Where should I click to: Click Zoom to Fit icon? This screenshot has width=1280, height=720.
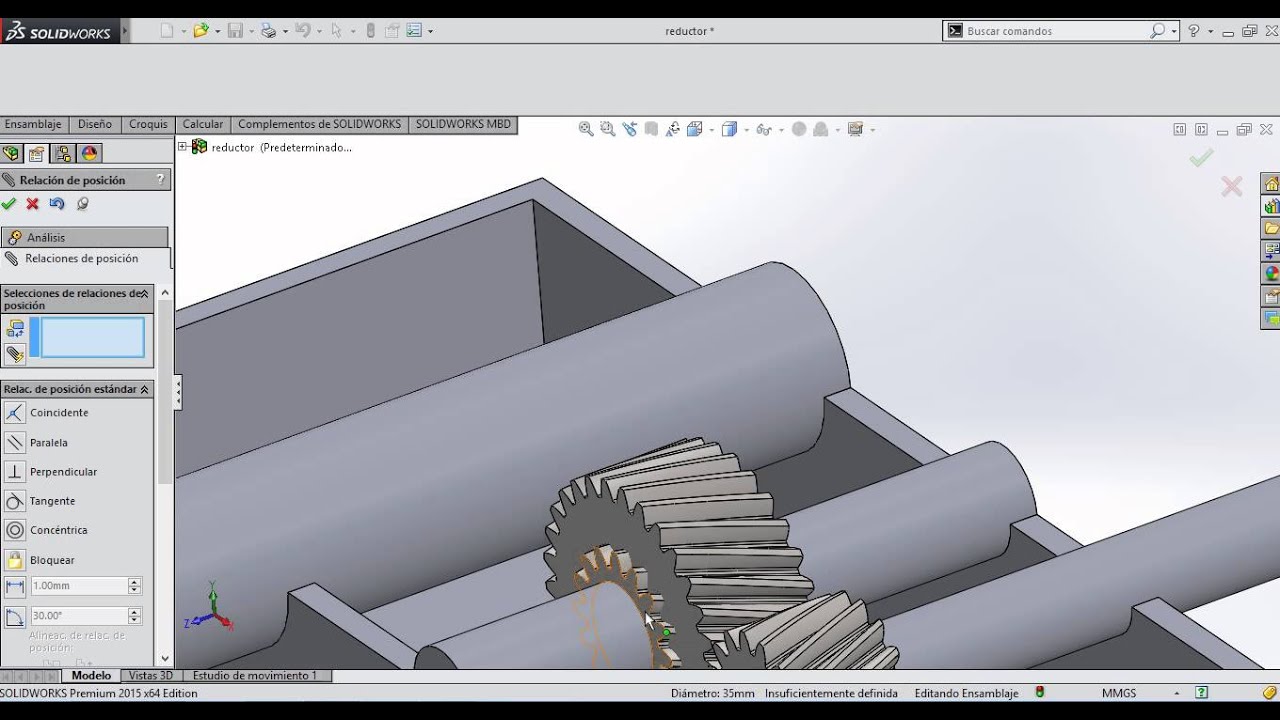(x=586, y=129)
